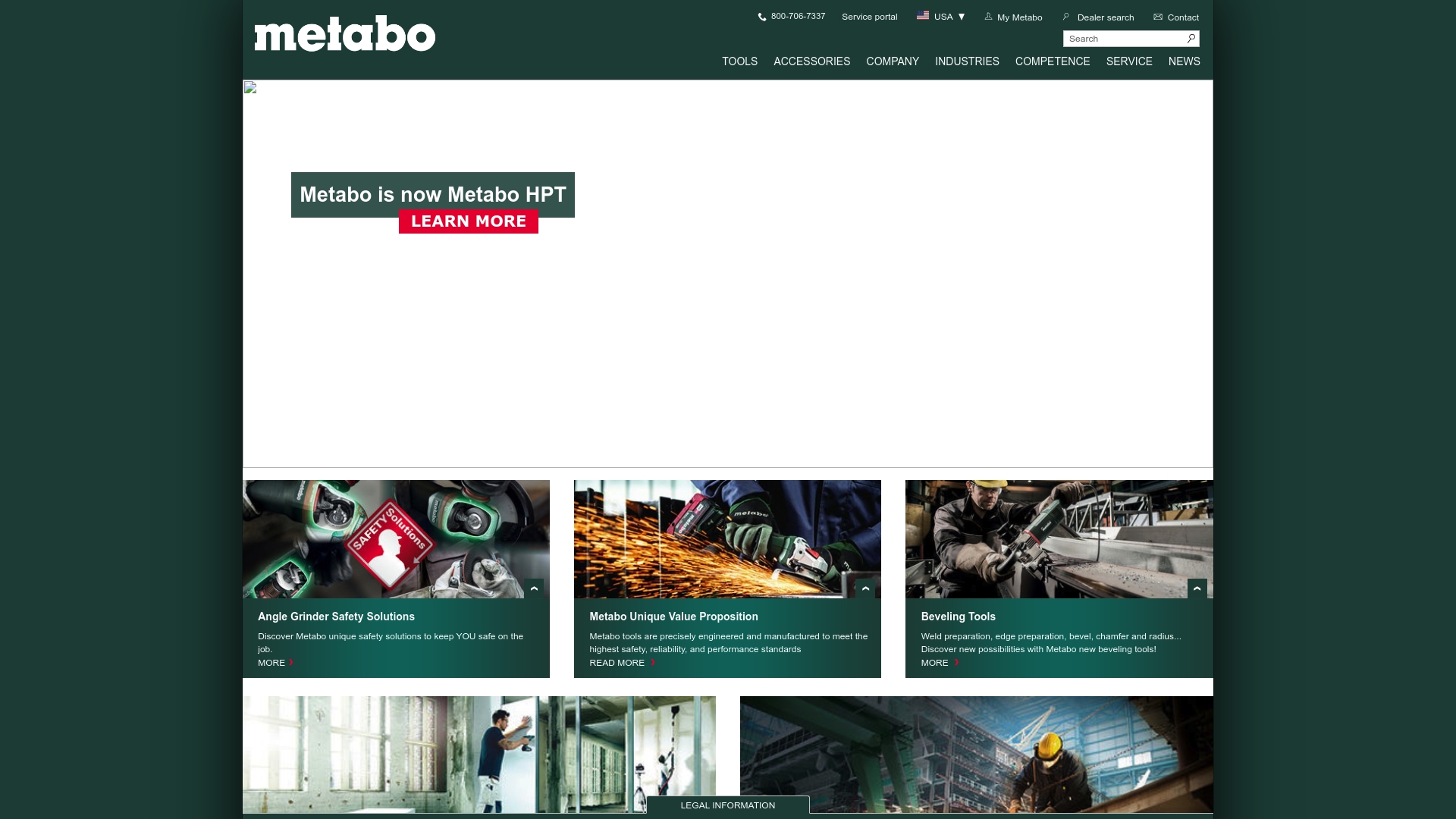Focus the Search input field

pos(1125,39)
